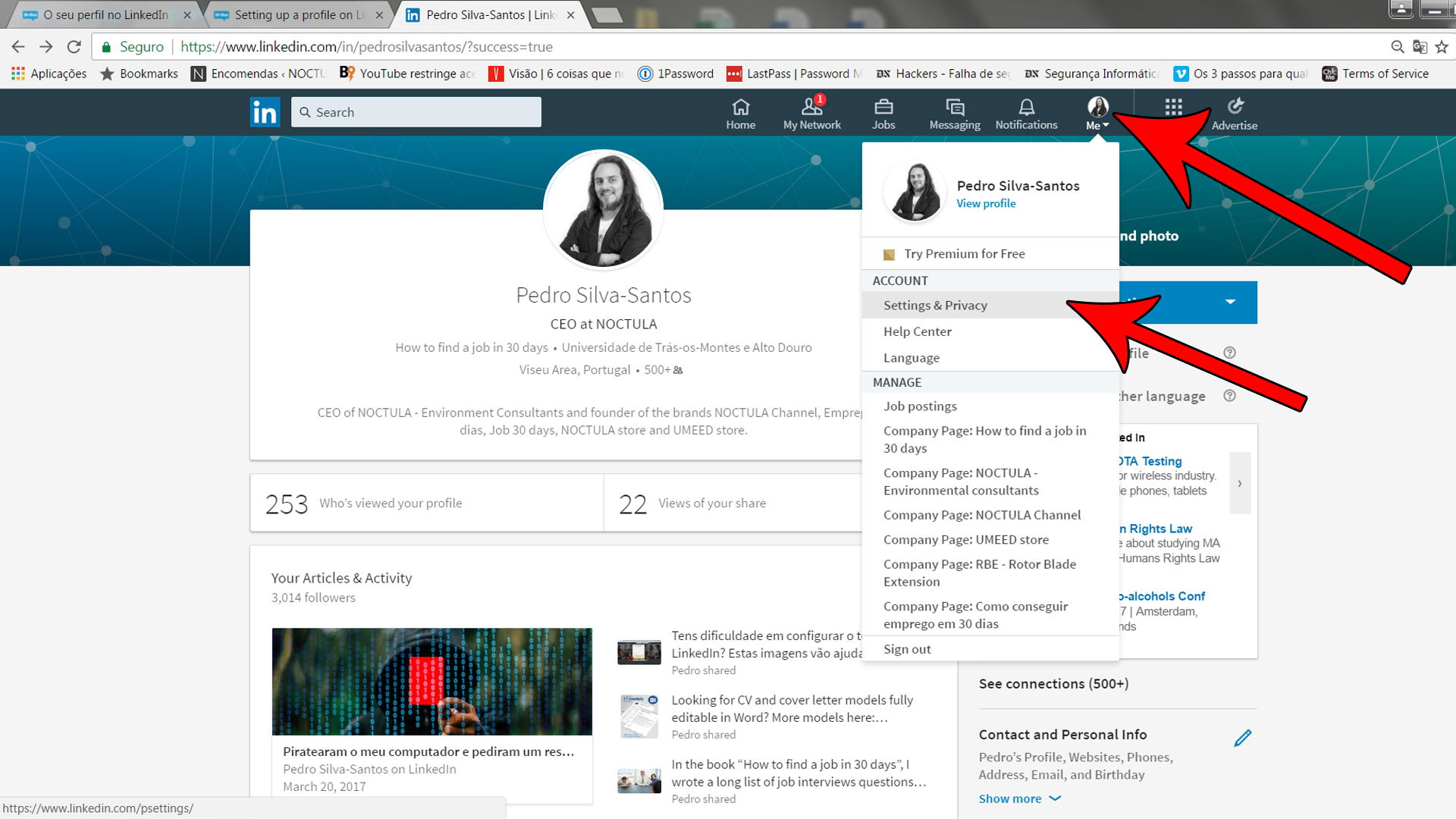Open the LastPass bookmark

794,74
